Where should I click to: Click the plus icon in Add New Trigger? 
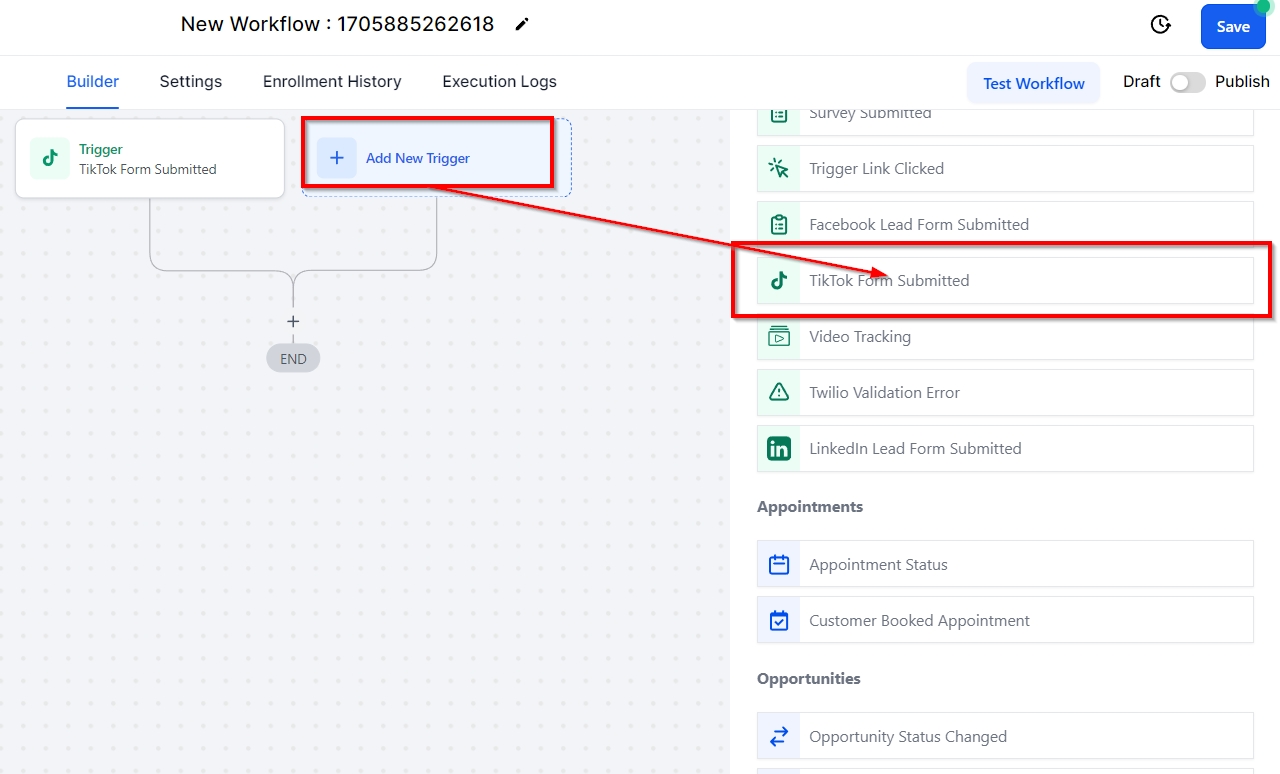[337, 158]
